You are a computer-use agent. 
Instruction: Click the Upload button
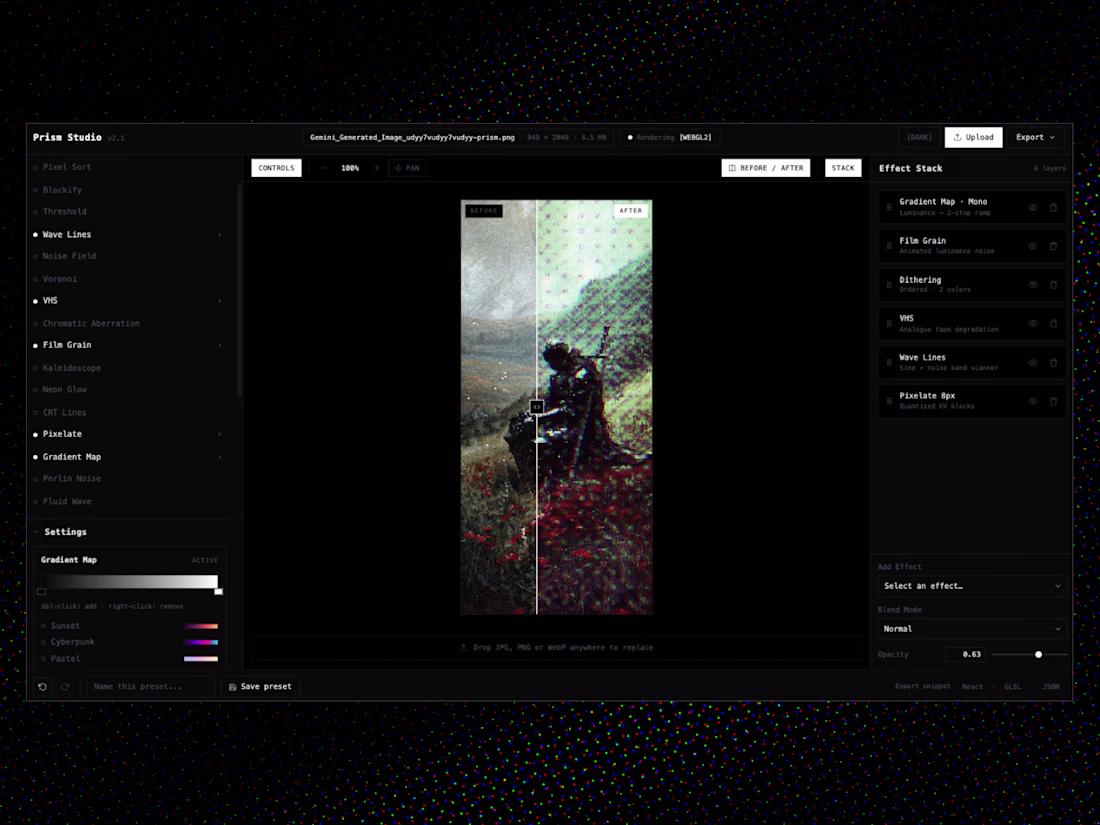(973, 138)
